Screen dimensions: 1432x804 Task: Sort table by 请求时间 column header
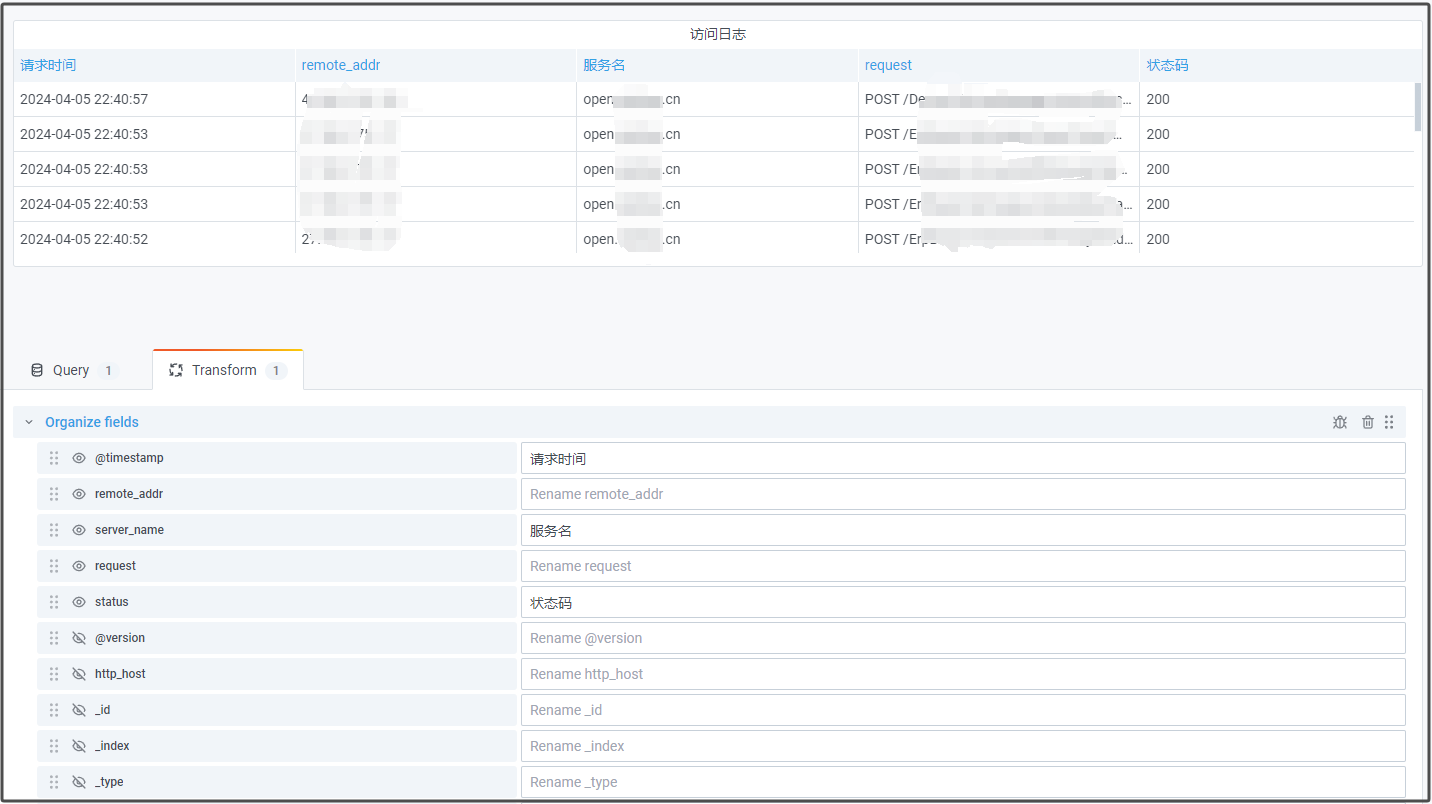tap(48, 65)
